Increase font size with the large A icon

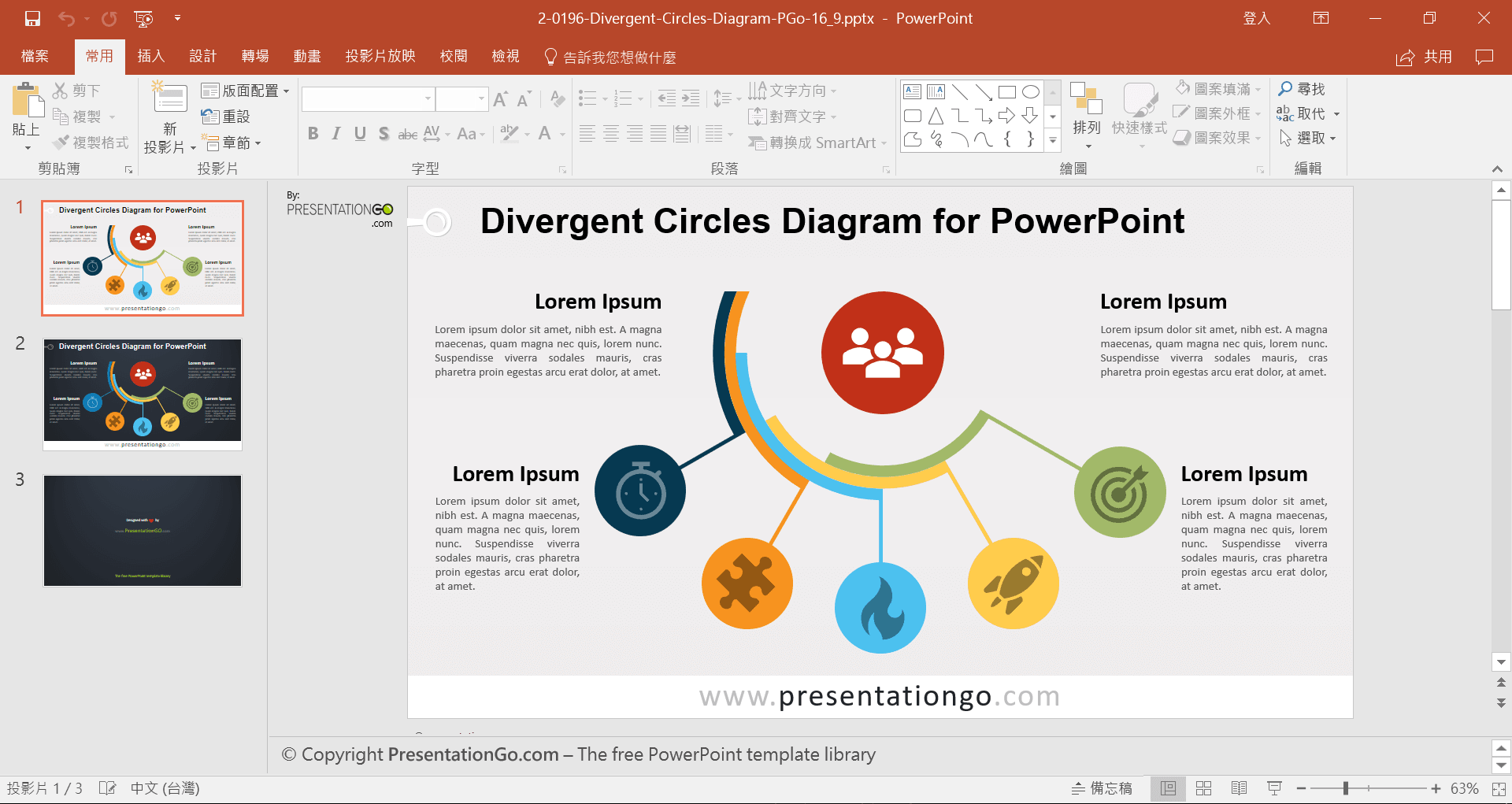(500, 99)
